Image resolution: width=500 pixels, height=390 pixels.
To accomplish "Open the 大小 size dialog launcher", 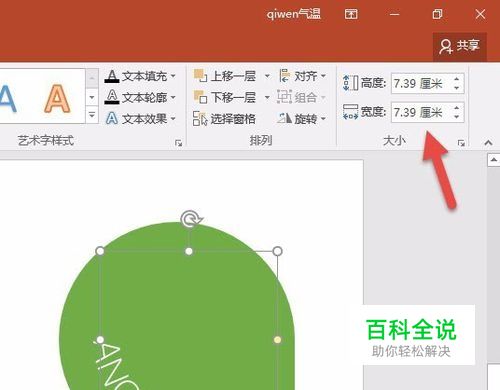I will click(461, 143).
